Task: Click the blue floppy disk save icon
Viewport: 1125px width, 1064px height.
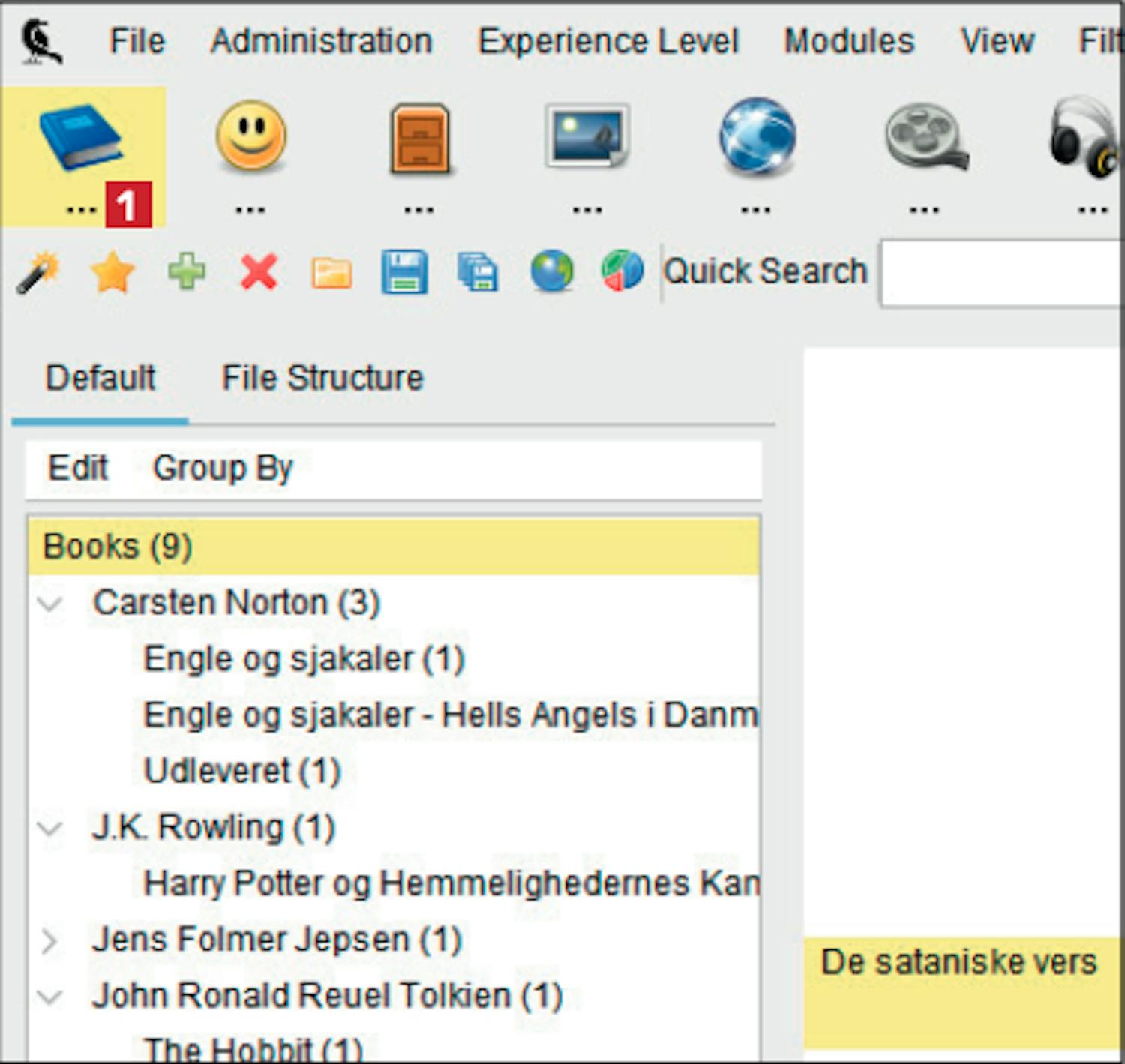Action: click(404, 271)
